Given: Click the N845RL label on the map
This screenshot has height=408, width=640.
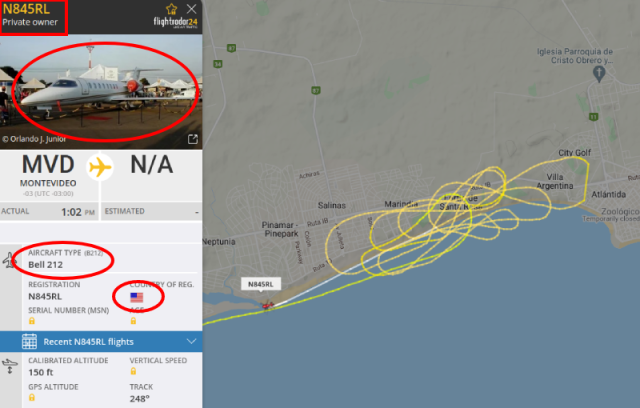Looking at the screenshot, I should pos(261,284).
